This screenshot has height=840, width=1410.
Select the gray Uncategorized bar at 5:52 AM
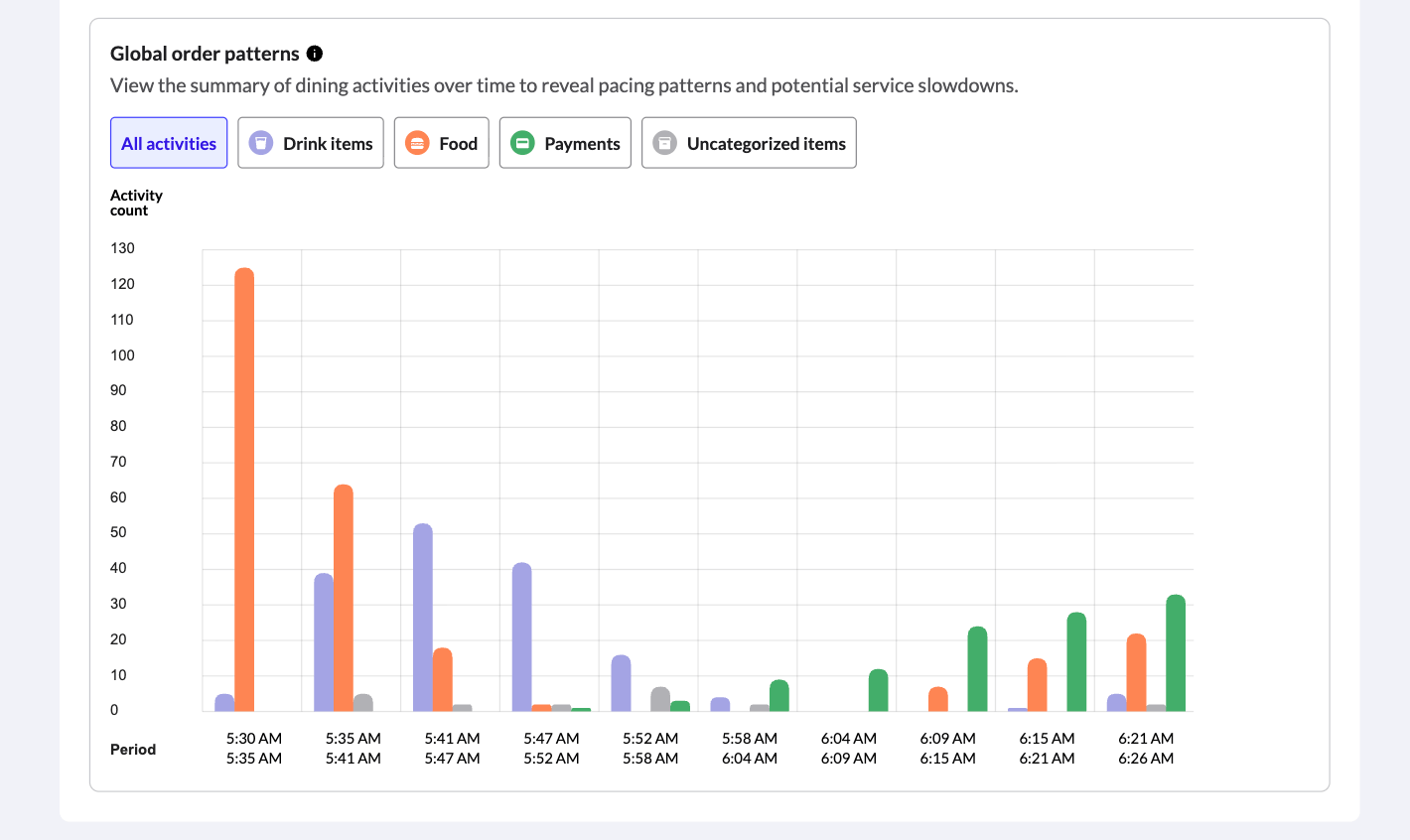(x=660, y=699)
